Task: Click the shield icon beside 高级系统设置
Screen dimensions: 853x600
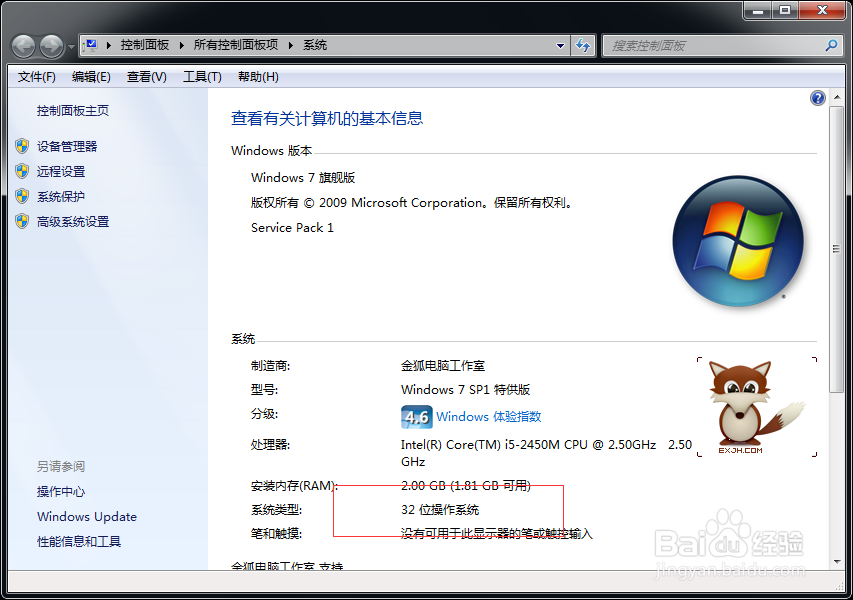Action: (x=22, y=221)
